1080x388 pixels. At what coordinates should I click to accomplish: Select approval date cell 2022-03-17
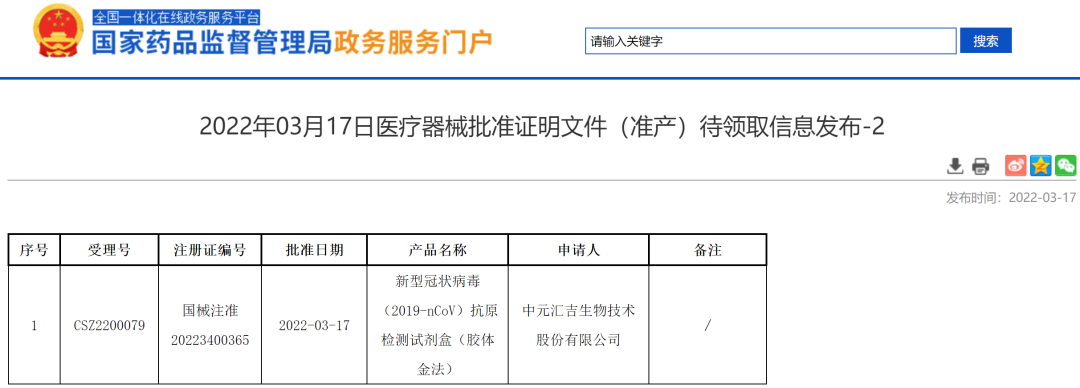tap(314, 325)
